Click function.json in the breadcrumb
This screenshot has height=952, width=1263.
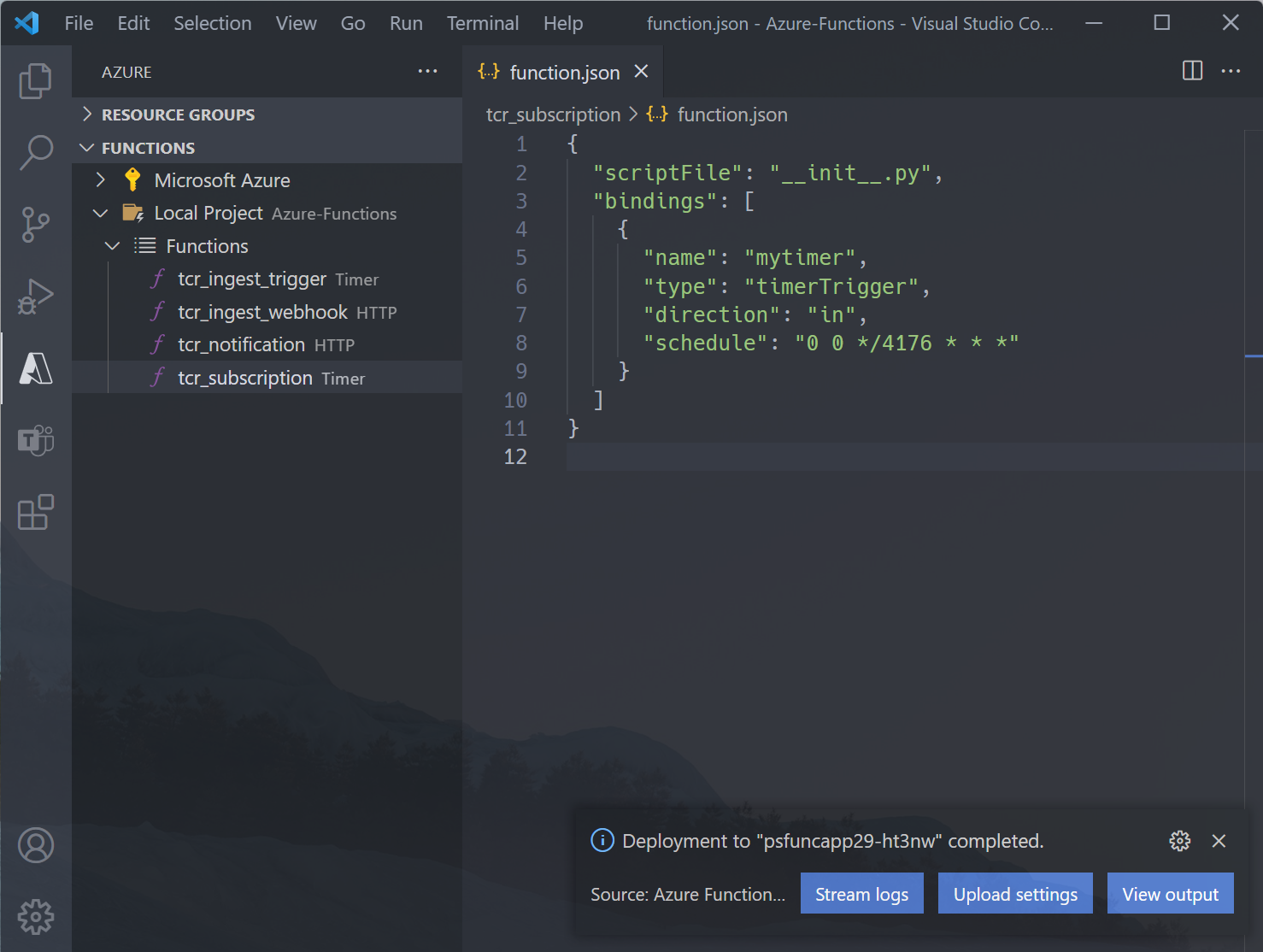pos(732,115)
